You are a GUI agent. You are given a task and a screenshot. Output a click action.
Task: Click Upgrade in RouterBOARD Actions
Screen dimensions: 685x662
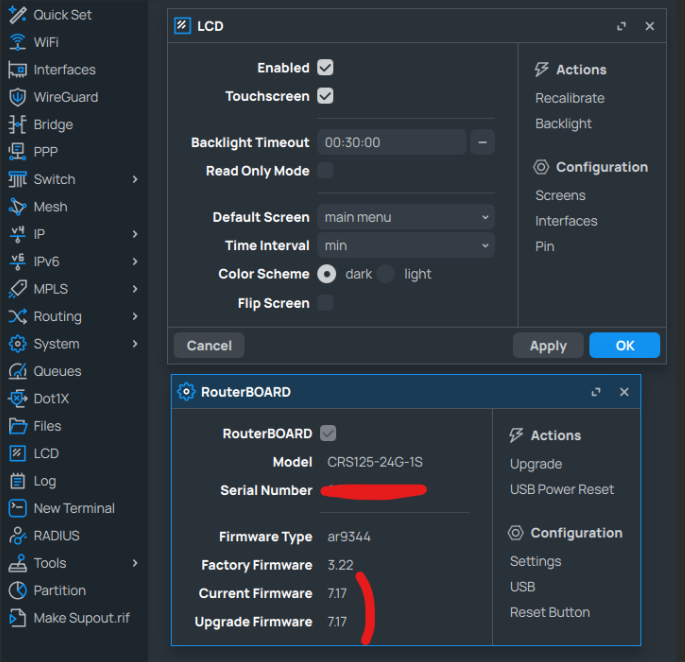[x=536, y=464]
